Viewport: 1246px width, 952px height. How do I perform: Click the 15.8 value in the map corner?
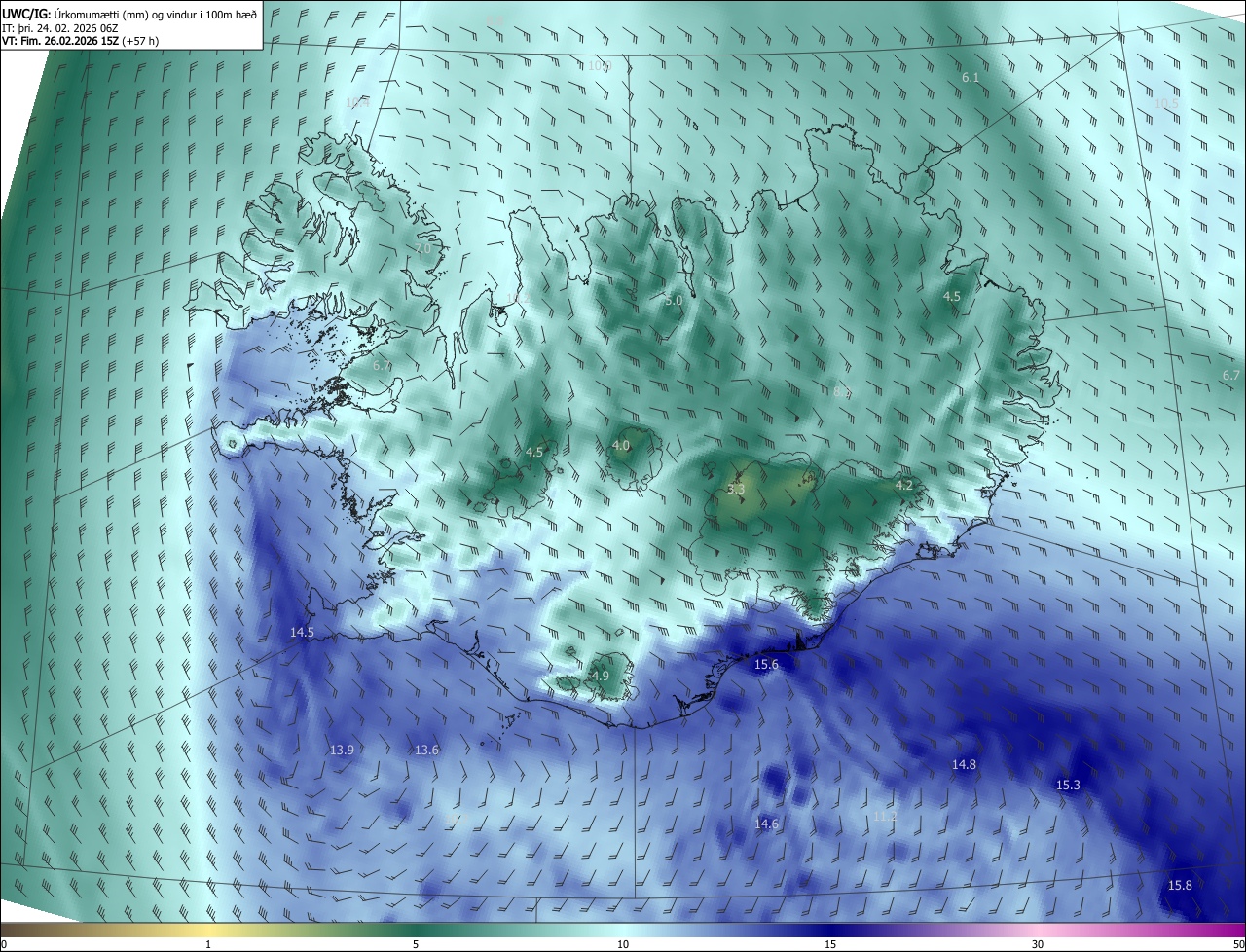[1180, 885]
